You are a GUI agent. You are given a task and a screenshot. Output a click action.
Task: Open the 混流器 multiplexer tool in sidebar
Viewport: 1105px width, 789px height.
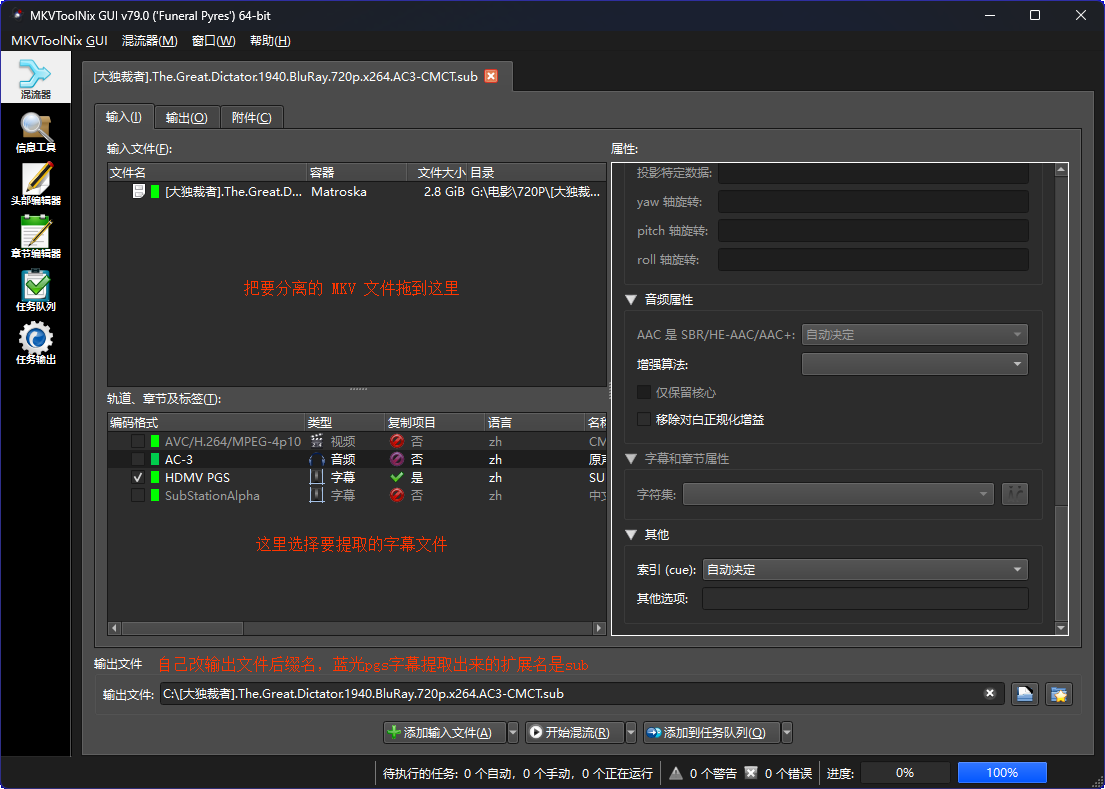point(35,77)
